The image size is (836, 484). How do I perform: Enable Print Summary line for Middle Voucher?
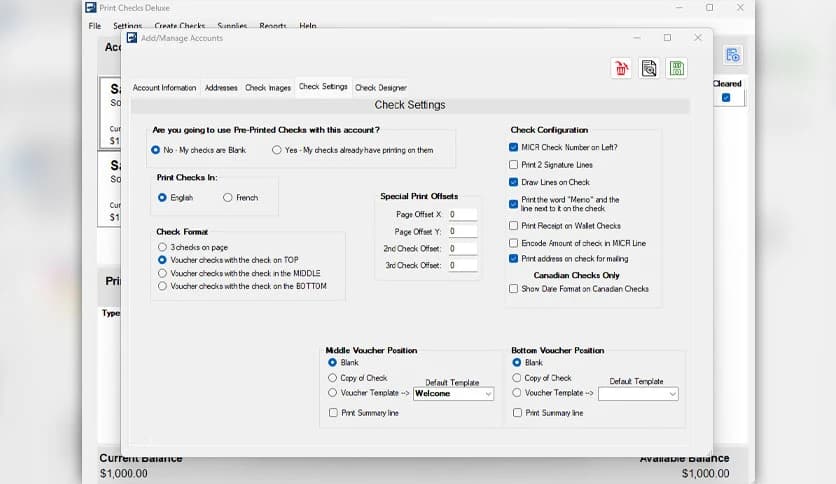point(333,413)
